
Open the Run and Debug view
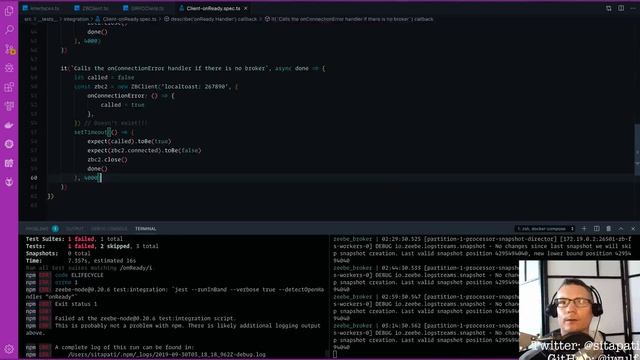(x=9, y=68)
